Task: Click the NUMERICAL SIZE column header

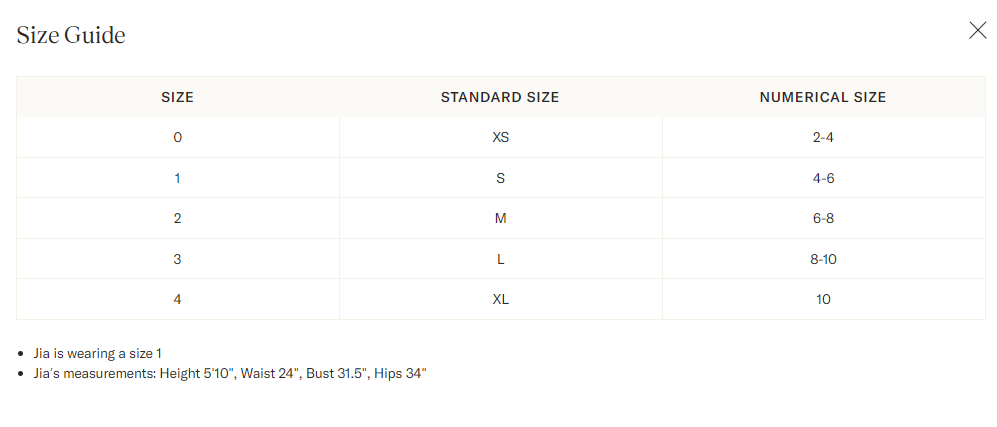Action: tap(823, 97)
